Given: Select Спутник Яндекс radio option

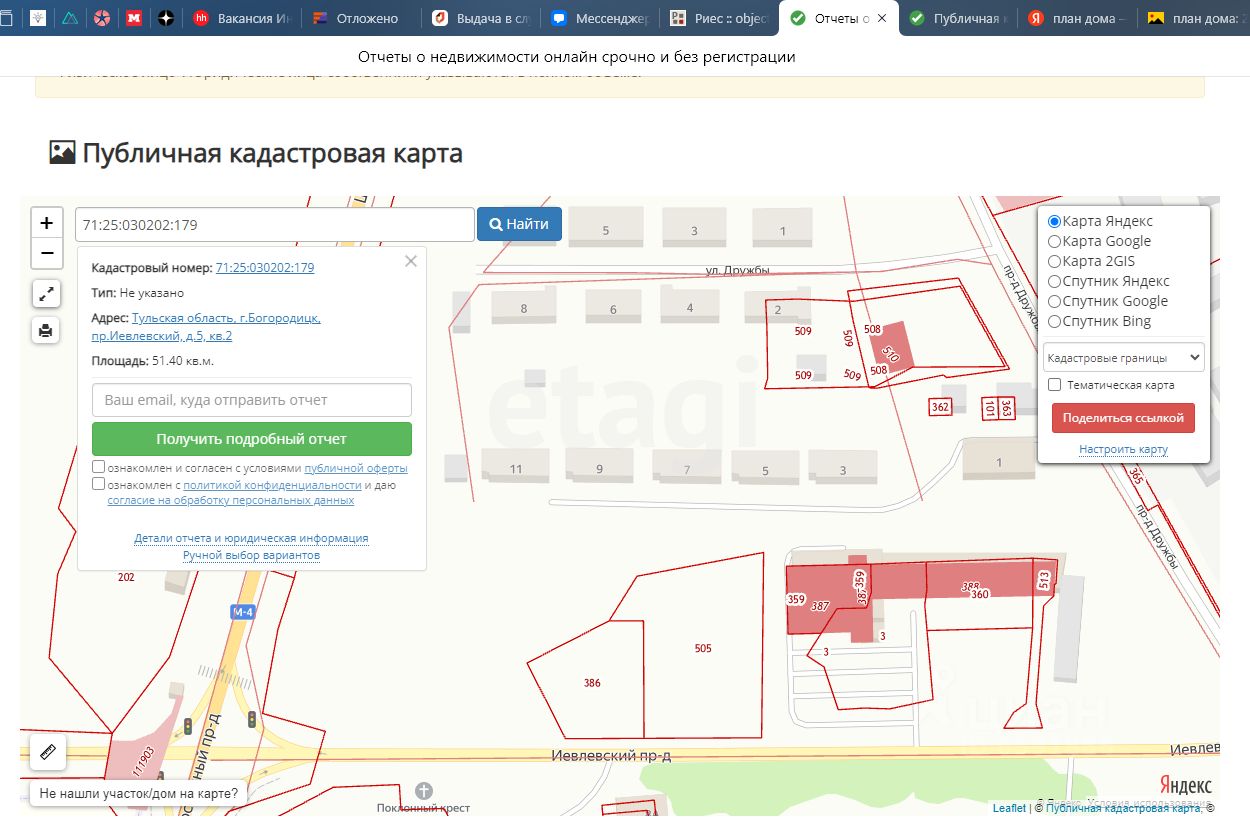Looking at the screenshot, I should tap(1054, 281).
